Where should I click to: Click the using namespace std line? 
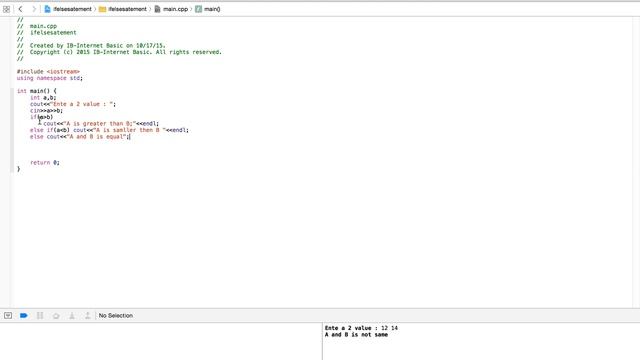[x=49, y=78]
